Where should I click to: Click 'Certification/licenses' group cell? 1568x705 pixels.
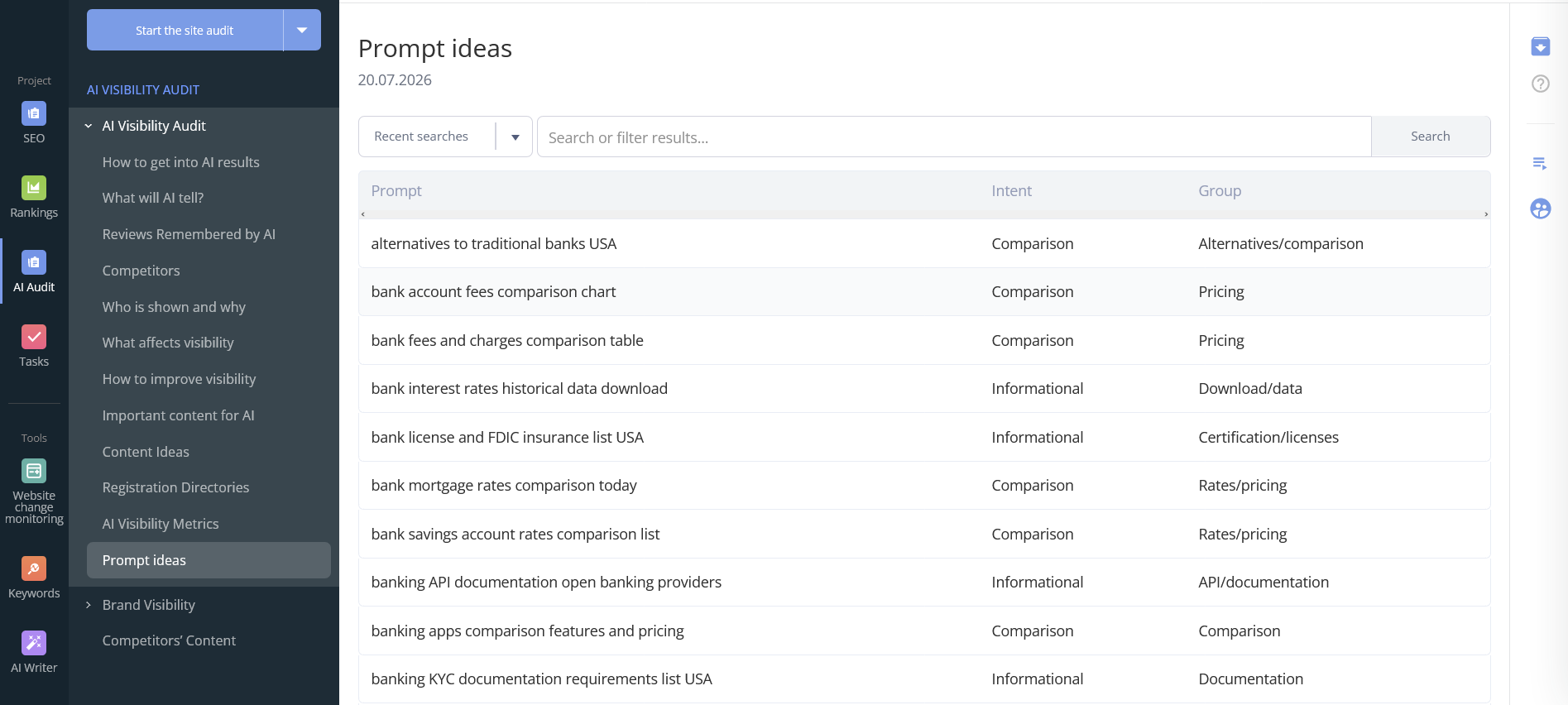(x=1268, y=438)
